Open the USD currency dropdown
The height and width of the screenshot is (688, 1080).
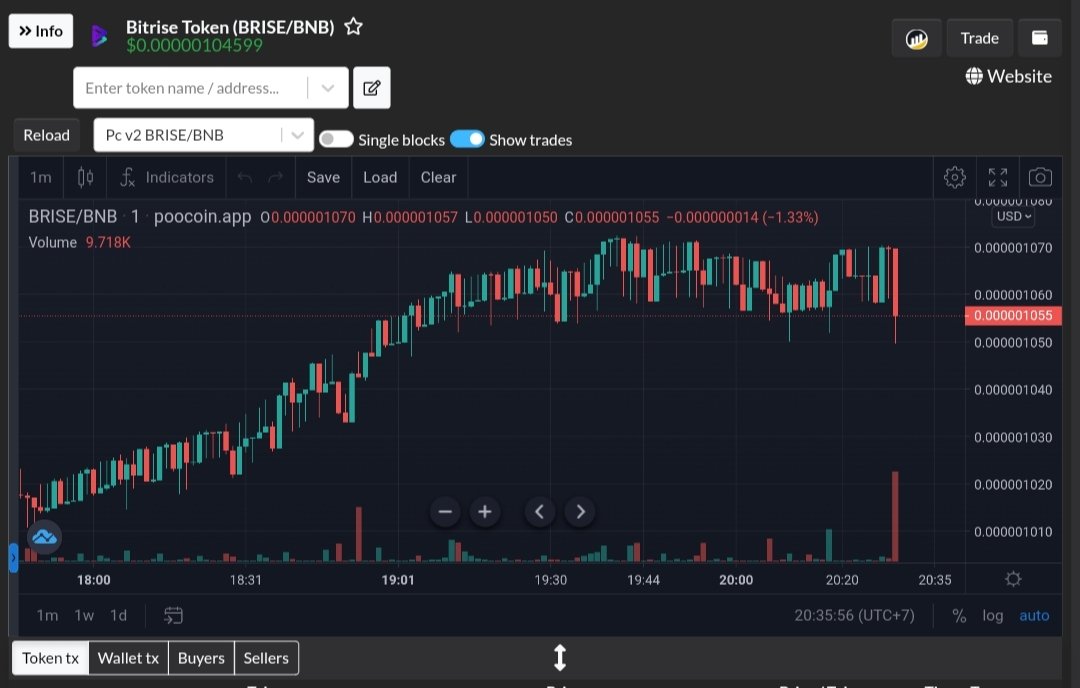(x=1014, y=216)
